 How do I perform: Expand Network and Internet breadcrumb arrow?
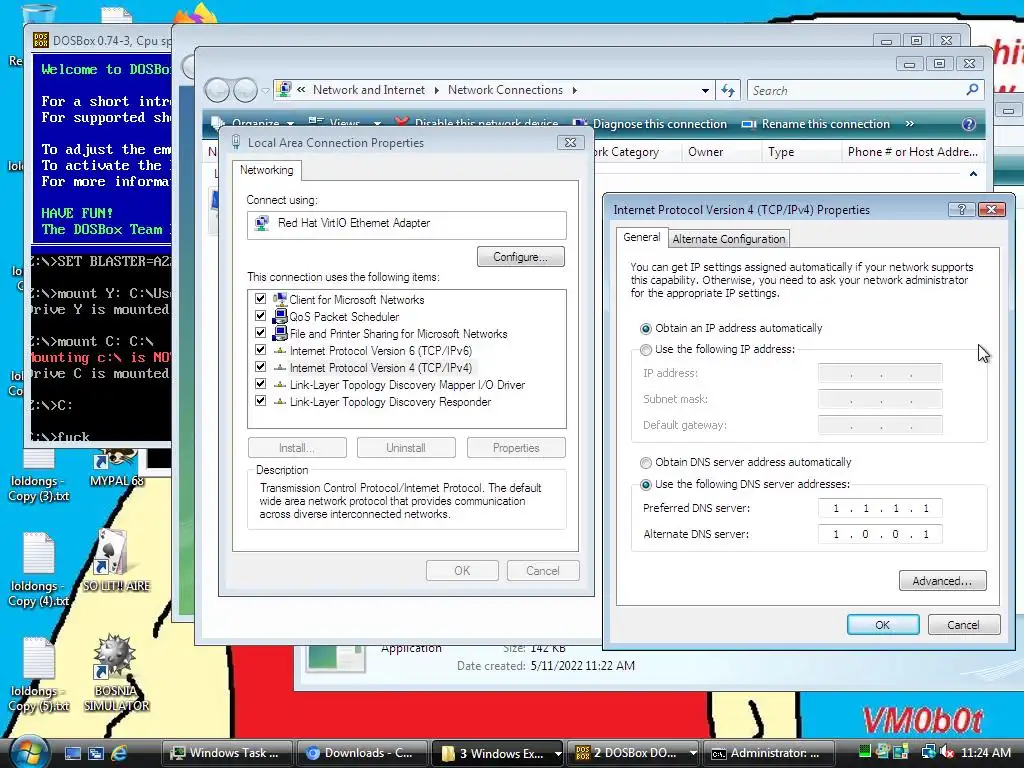(x=436, y=90)
